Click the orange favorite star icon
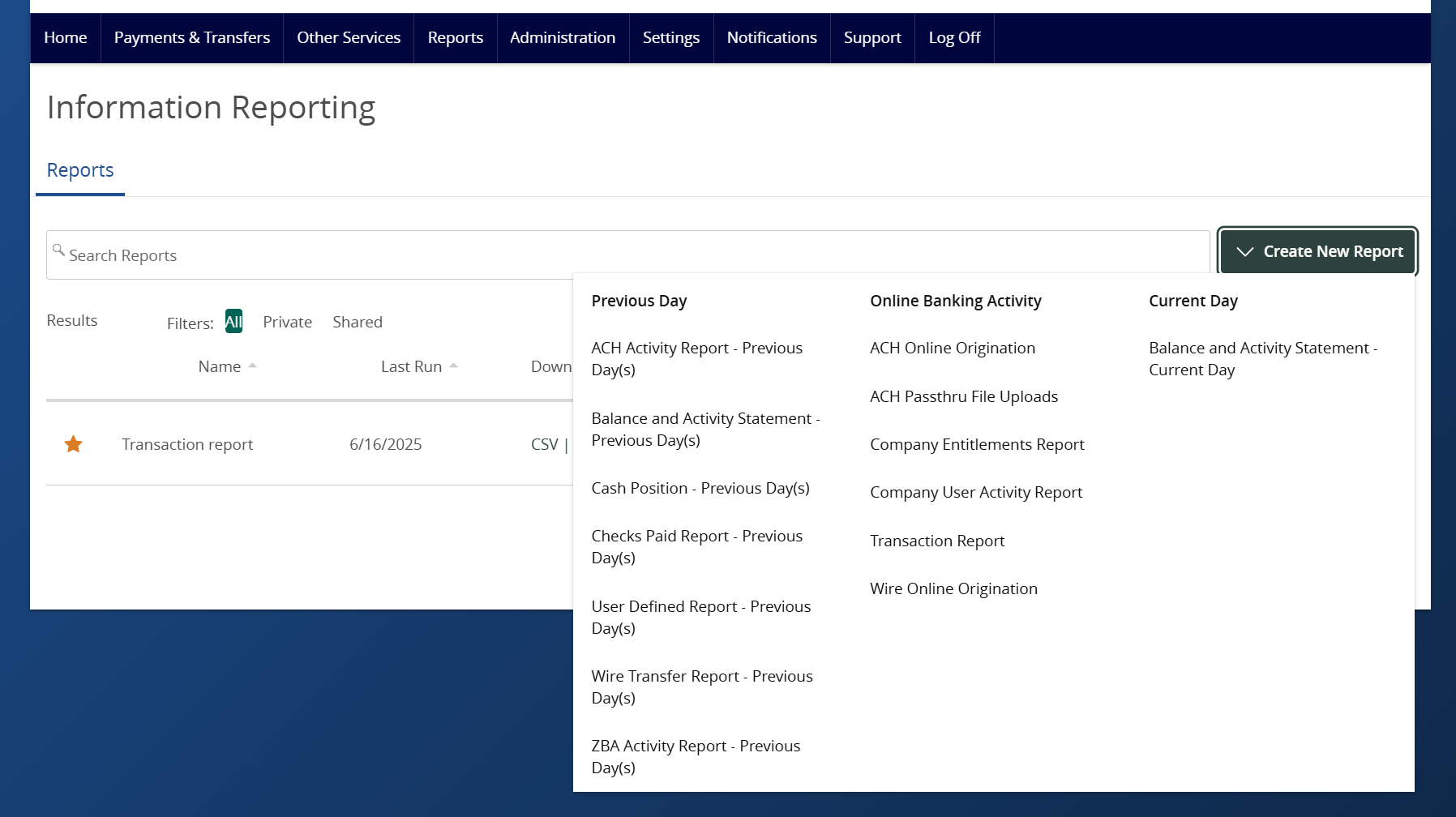Screen dimensions: 1456x817 coord(73,444)
